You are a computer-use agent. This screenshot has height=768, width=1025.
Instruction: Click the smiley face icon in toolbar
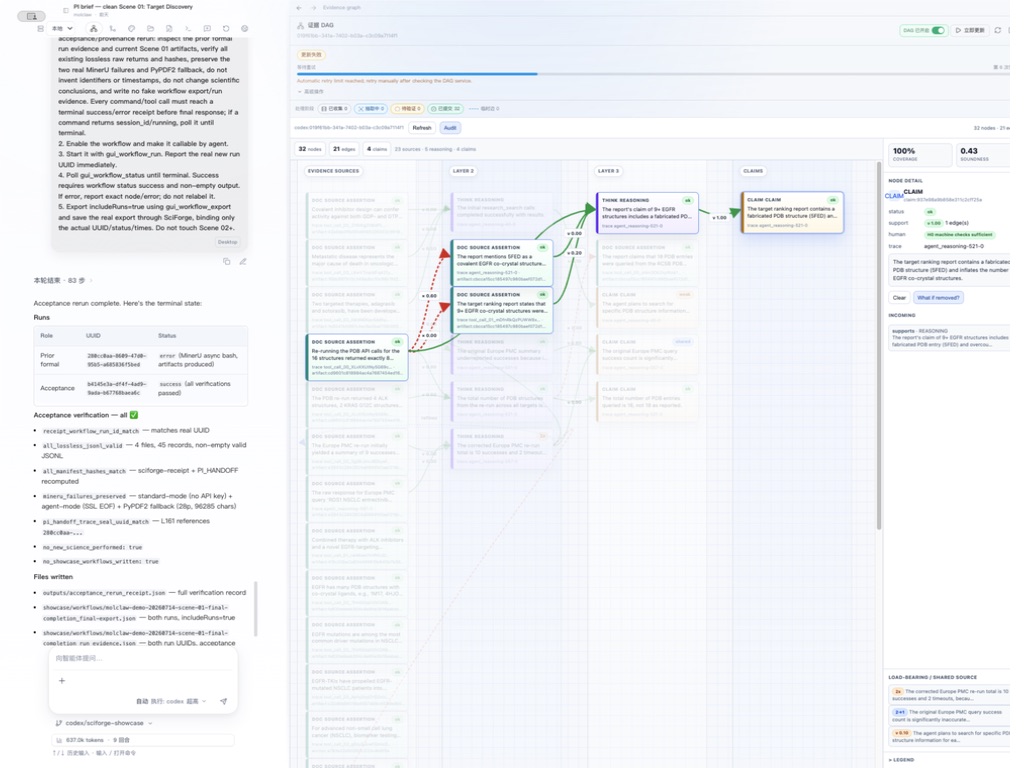point(244,29)
